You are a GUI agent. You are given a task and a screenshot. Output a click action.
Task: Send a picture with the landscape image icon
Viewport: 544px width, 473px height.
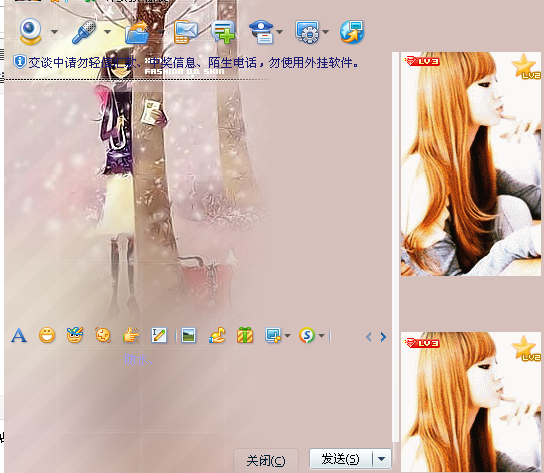(x=188, y=336)
